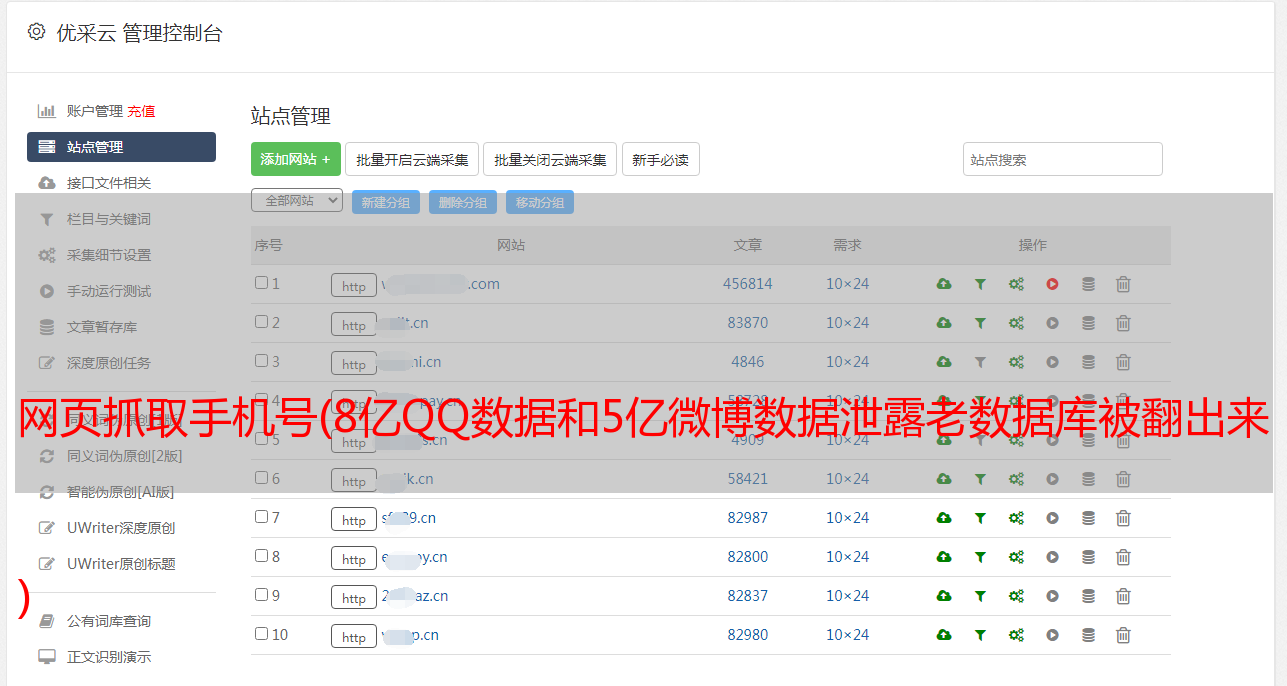Tick the checkbox for site row 2
1287x686 pixels.
(261, 322)
